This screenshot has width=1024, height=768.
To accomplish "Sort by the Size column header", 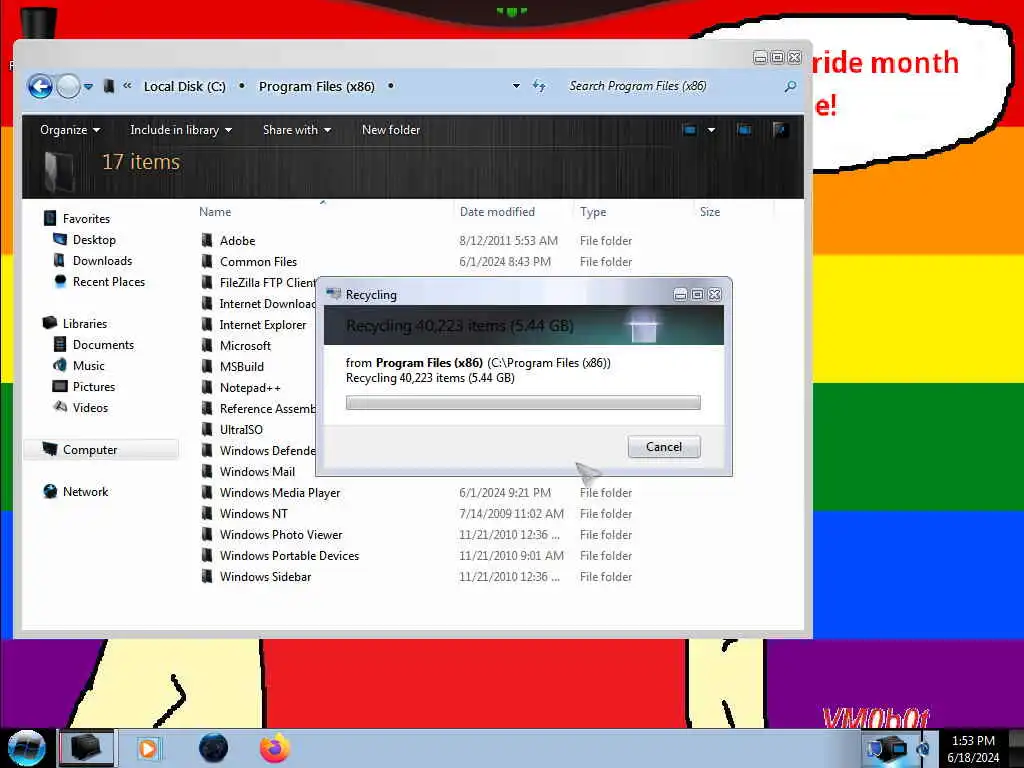I will coord(710,212).
